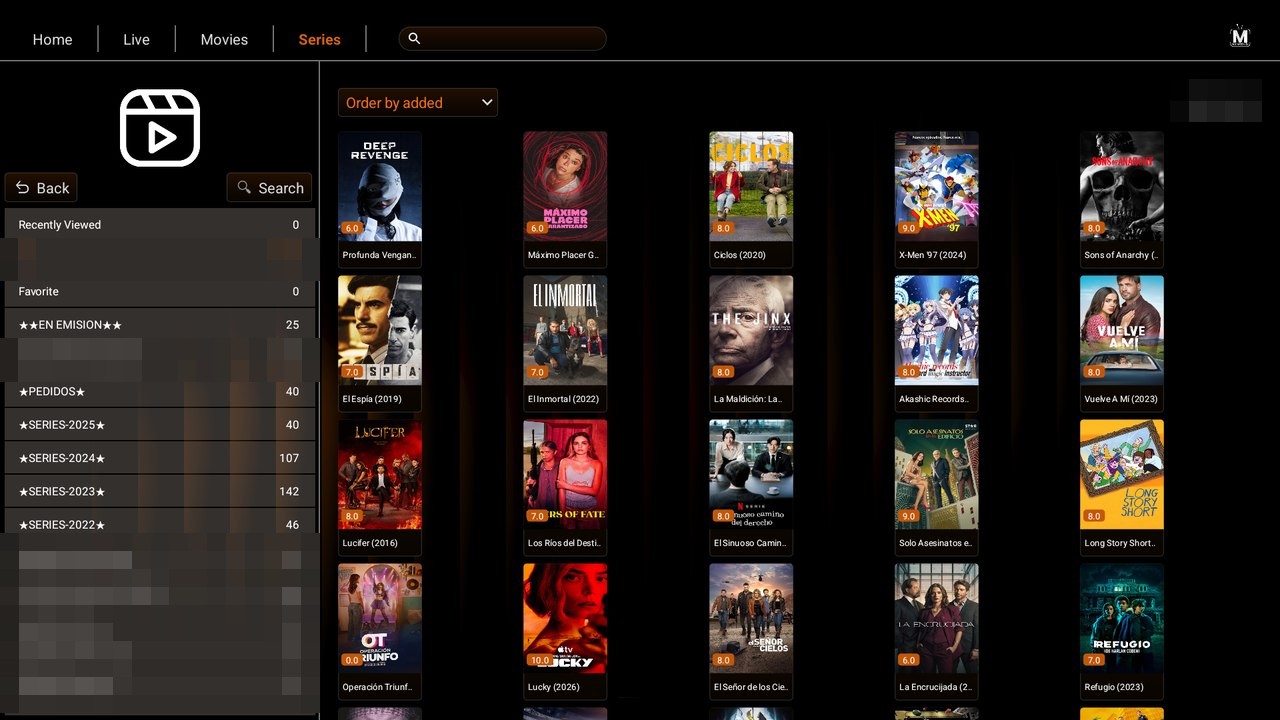Viewport: 1280px width, 720px height.
Task: Go to the Home tab
Action: tap(52, 39)
